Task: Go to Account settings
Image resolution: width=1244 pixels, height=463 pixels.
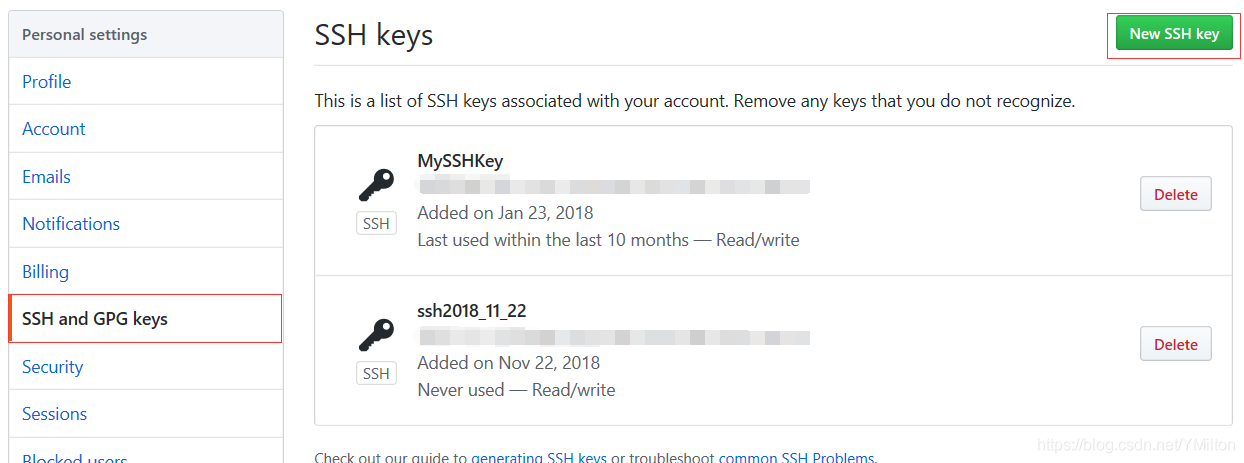Action: click(x=146, y=129)
